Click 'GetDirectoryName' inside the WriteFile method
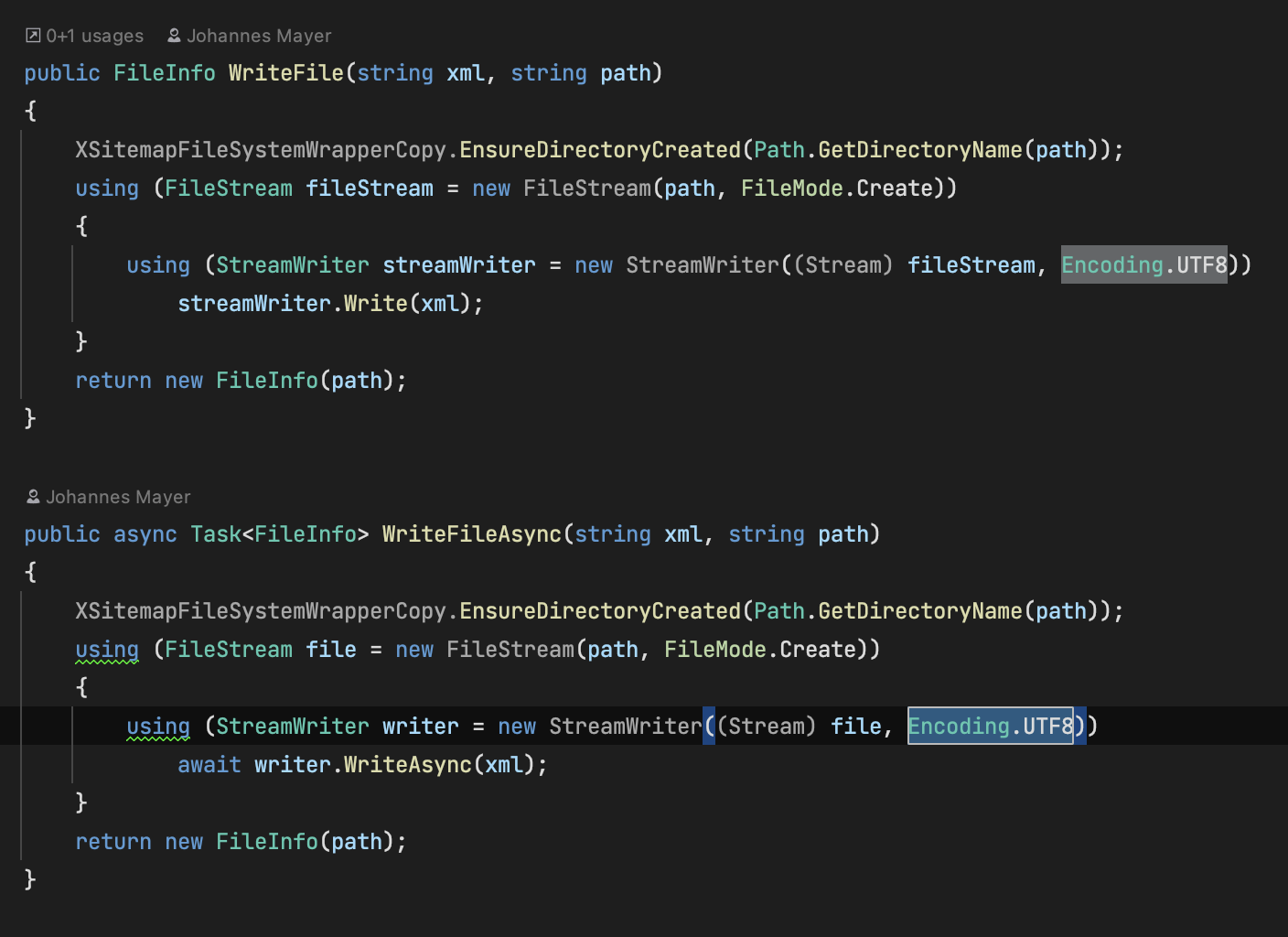Screen dimensions: 1288x937 pos(920,150)
